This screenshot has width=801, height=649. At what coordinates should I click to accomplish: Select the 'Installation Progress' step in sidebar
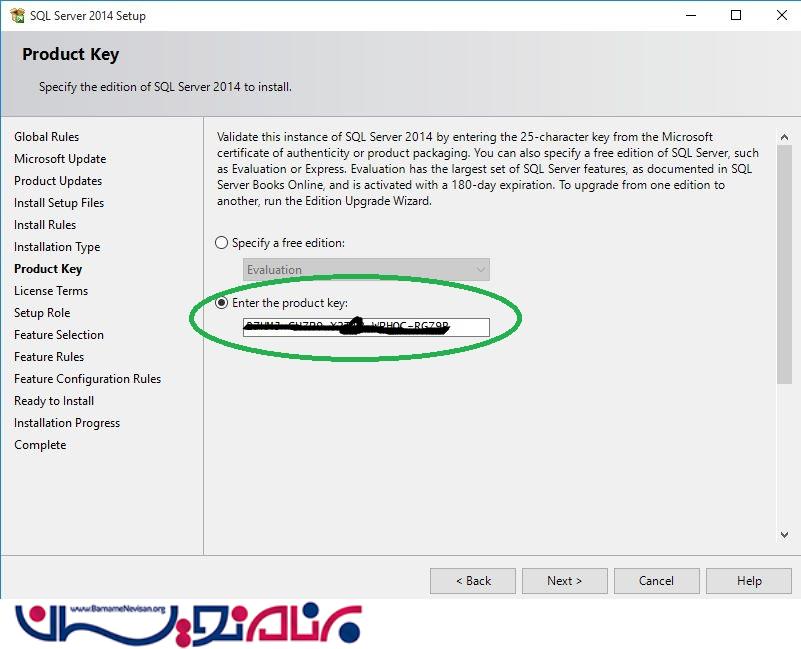67,423
